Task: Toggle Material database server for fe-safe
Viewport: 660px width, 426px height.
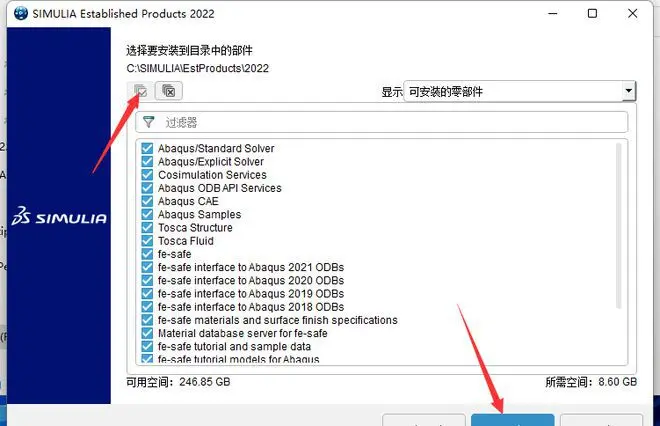Action: pyautogui.click(x=147, y=333)
